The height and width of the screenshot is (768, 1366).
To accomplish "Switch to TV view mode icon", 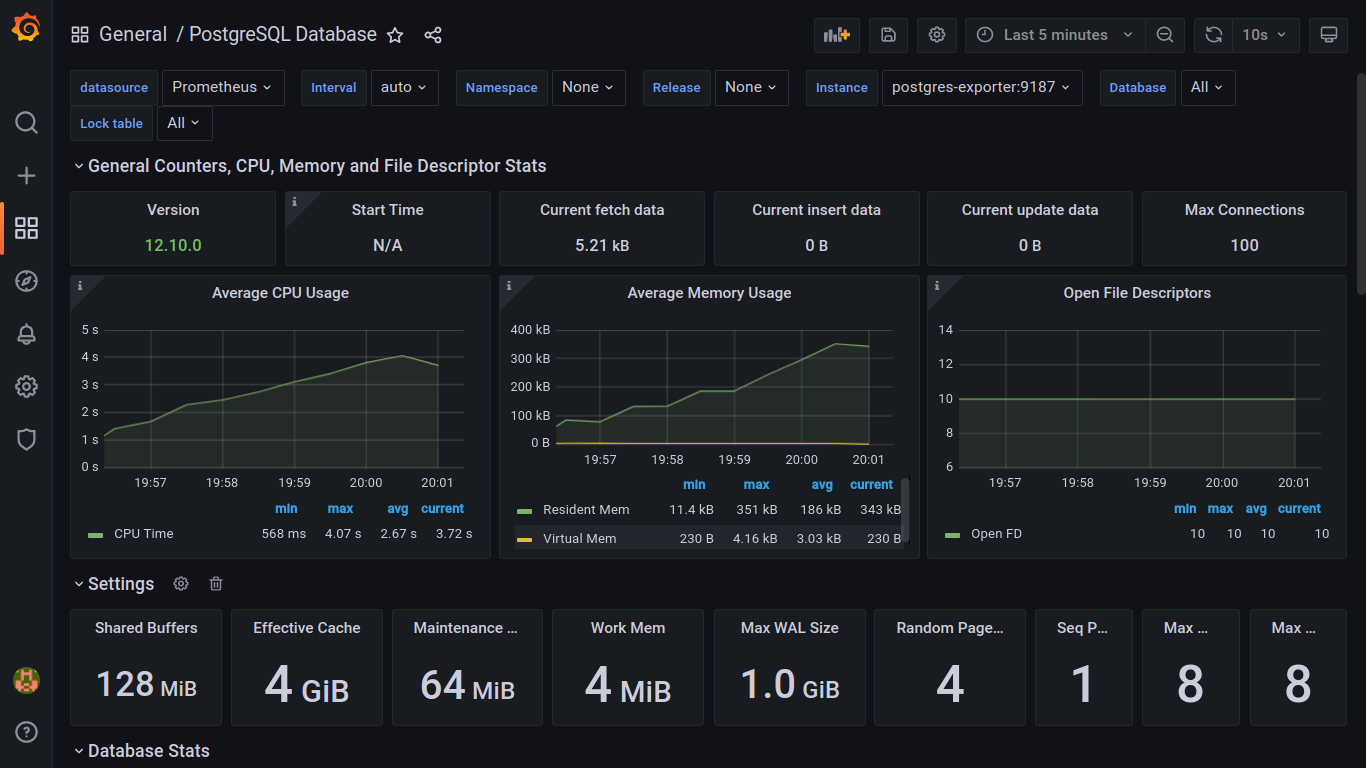I will pos(1328,35).
